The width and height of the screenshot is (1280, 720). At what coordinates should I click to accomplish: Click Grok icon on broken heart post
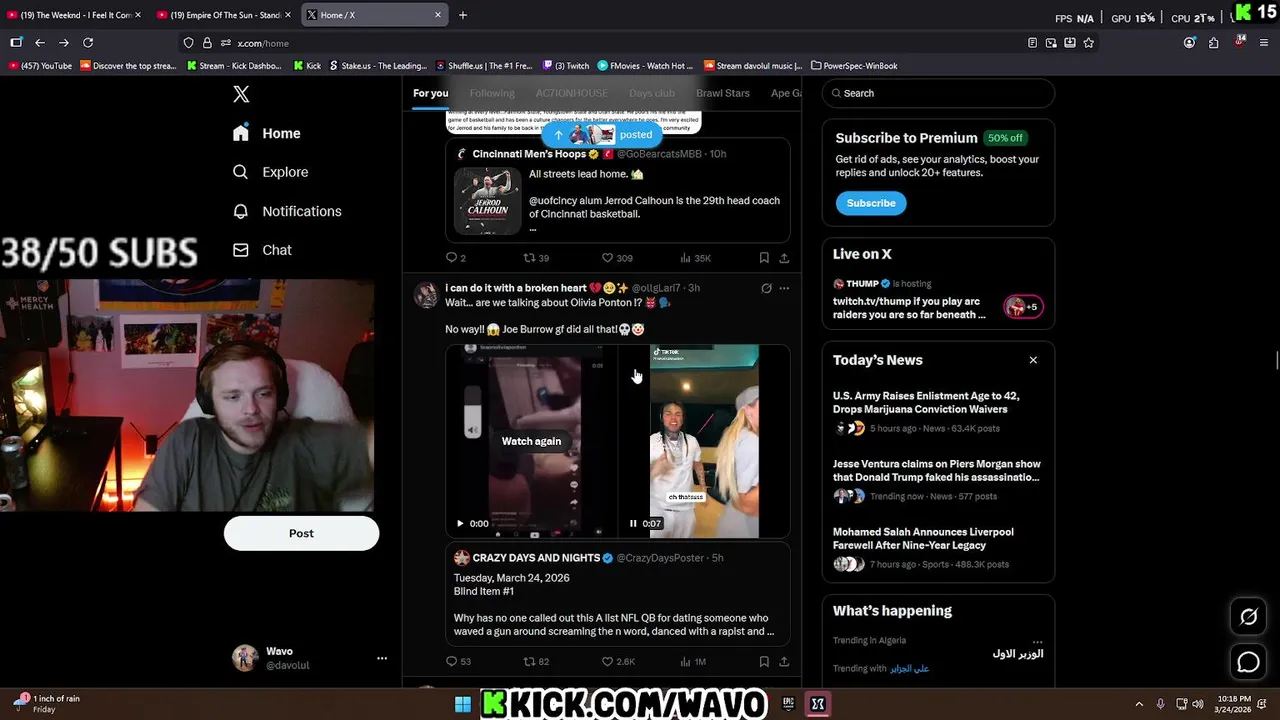tap(766, 288)
